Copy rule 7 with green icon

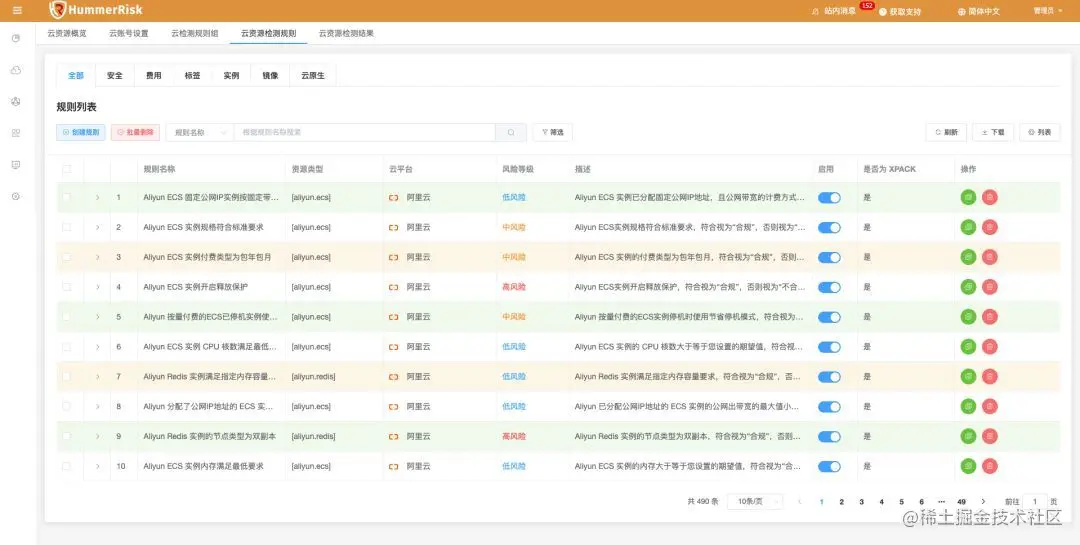tap(968, 377)
